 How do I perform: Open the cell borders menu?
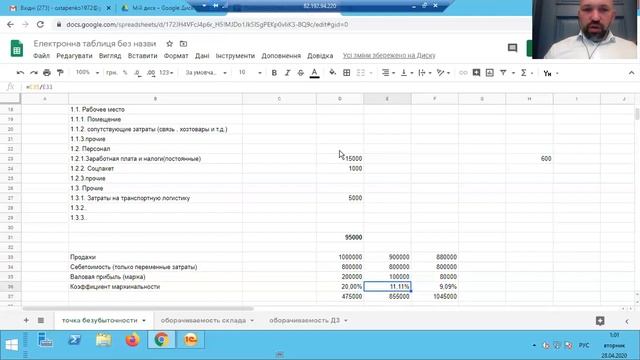coord(347,73)
